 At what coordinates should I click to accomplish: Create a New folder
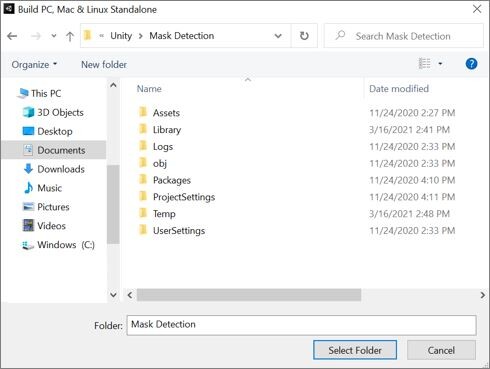point(104,65)
